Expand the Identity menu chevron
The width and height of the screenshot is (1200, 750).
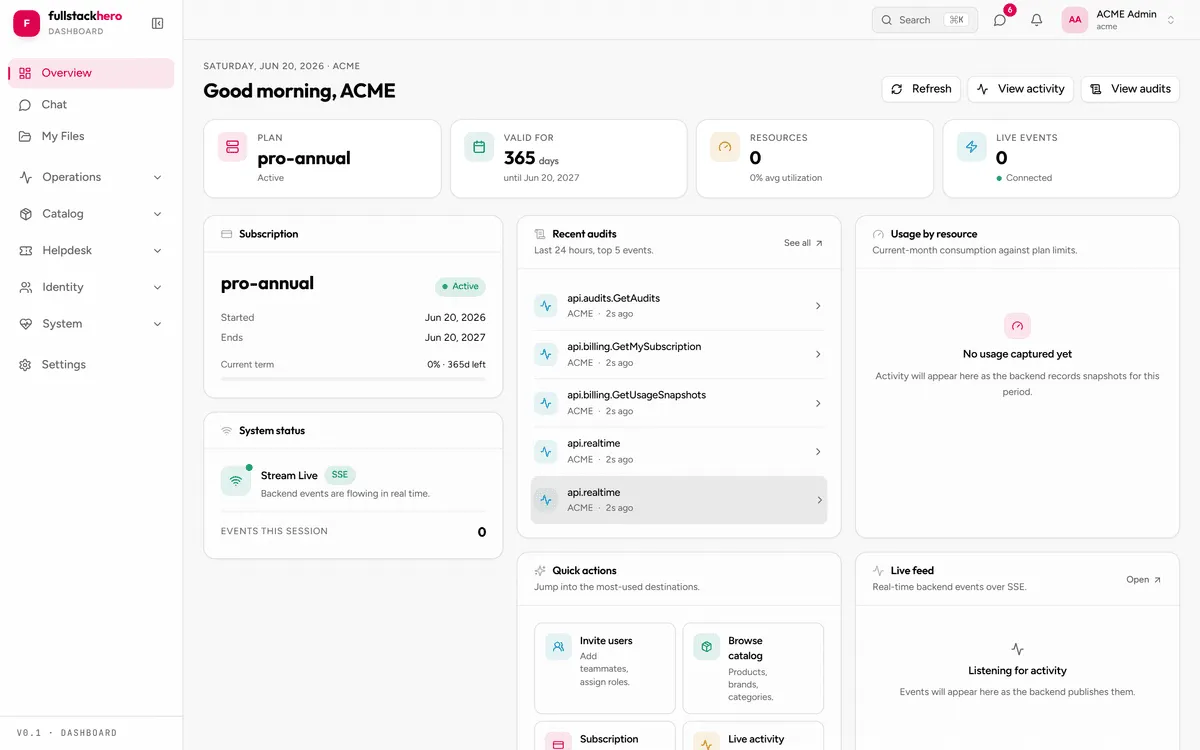click(x=157, y=287)
